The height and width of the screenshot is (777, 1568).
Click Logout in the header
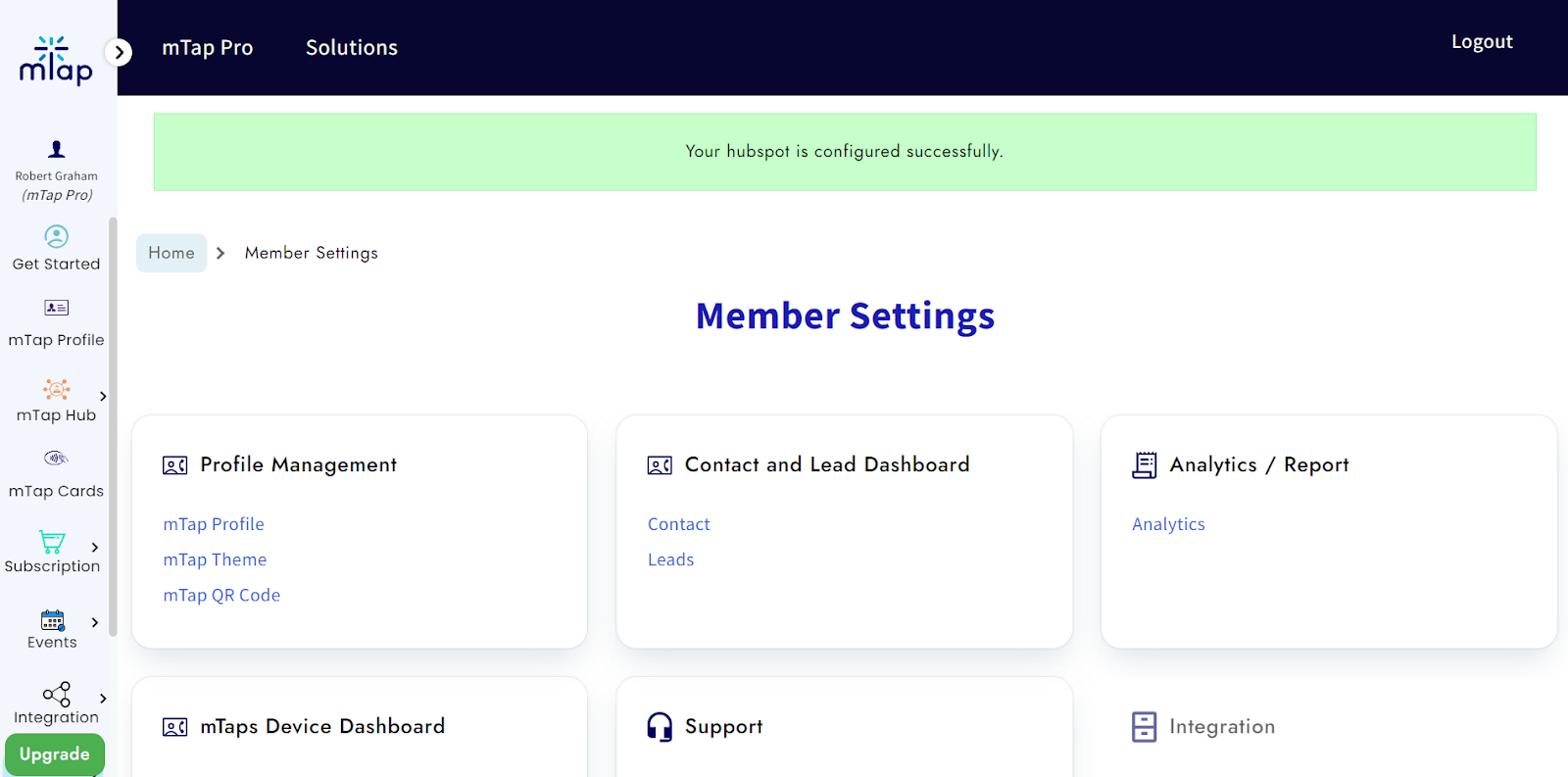coord(1481,42)
